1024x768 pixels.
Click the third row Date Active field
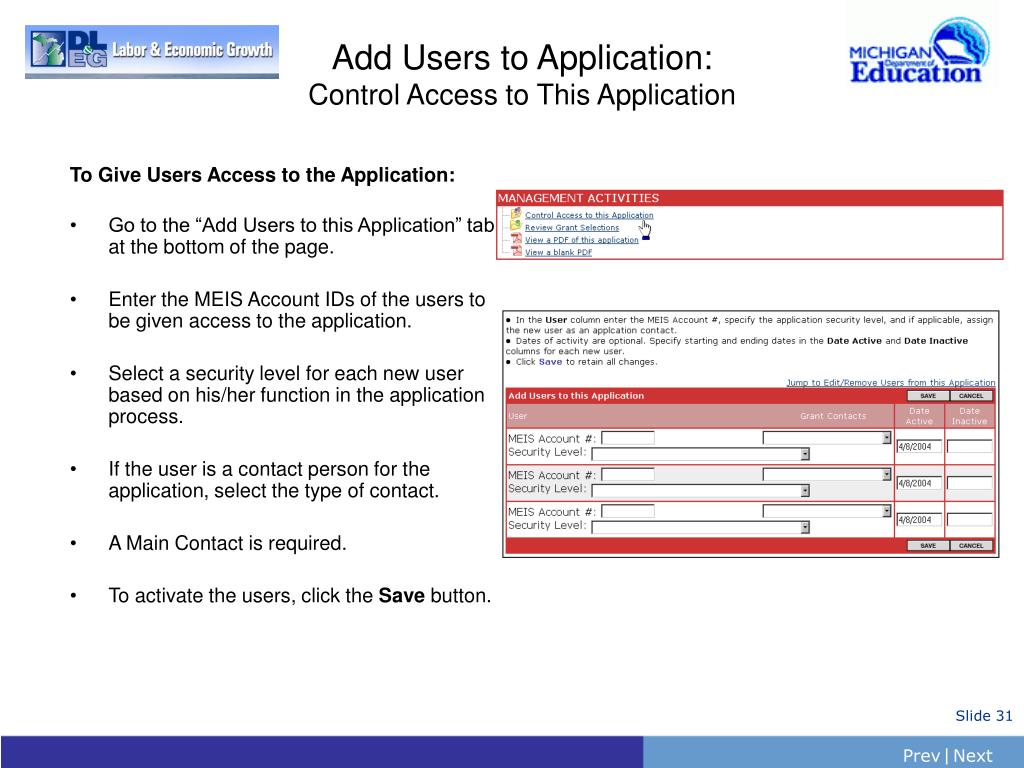pyautogui.click(x=919, y=520)
